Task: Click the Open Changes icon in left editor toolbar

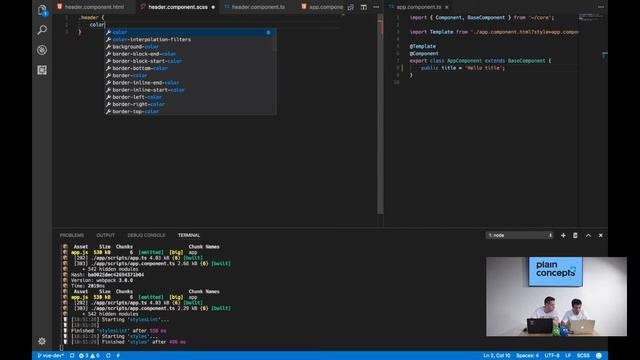Action: 351,7
